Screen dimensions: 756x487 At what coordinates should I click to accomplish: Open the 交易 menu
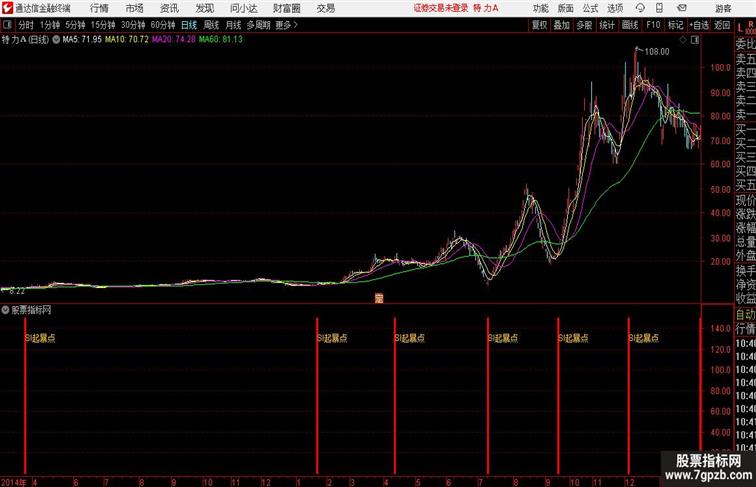[325, 8]
